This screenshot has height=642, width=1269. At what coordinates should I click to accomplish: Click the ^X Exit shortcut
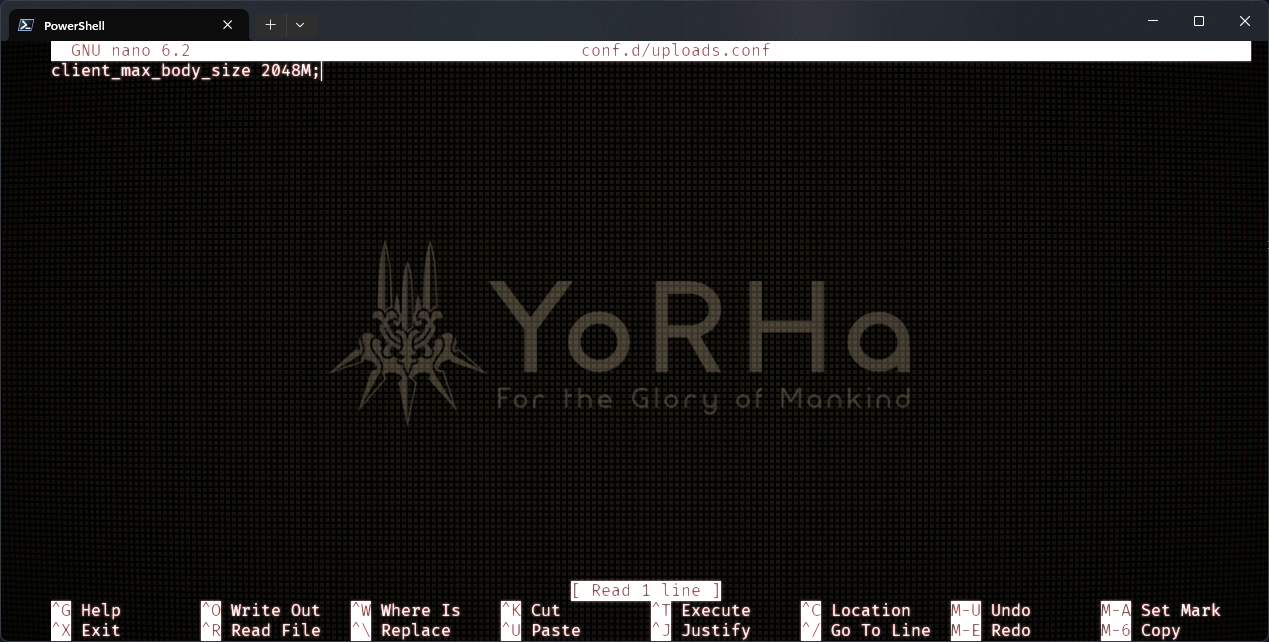tap(86, 631)
